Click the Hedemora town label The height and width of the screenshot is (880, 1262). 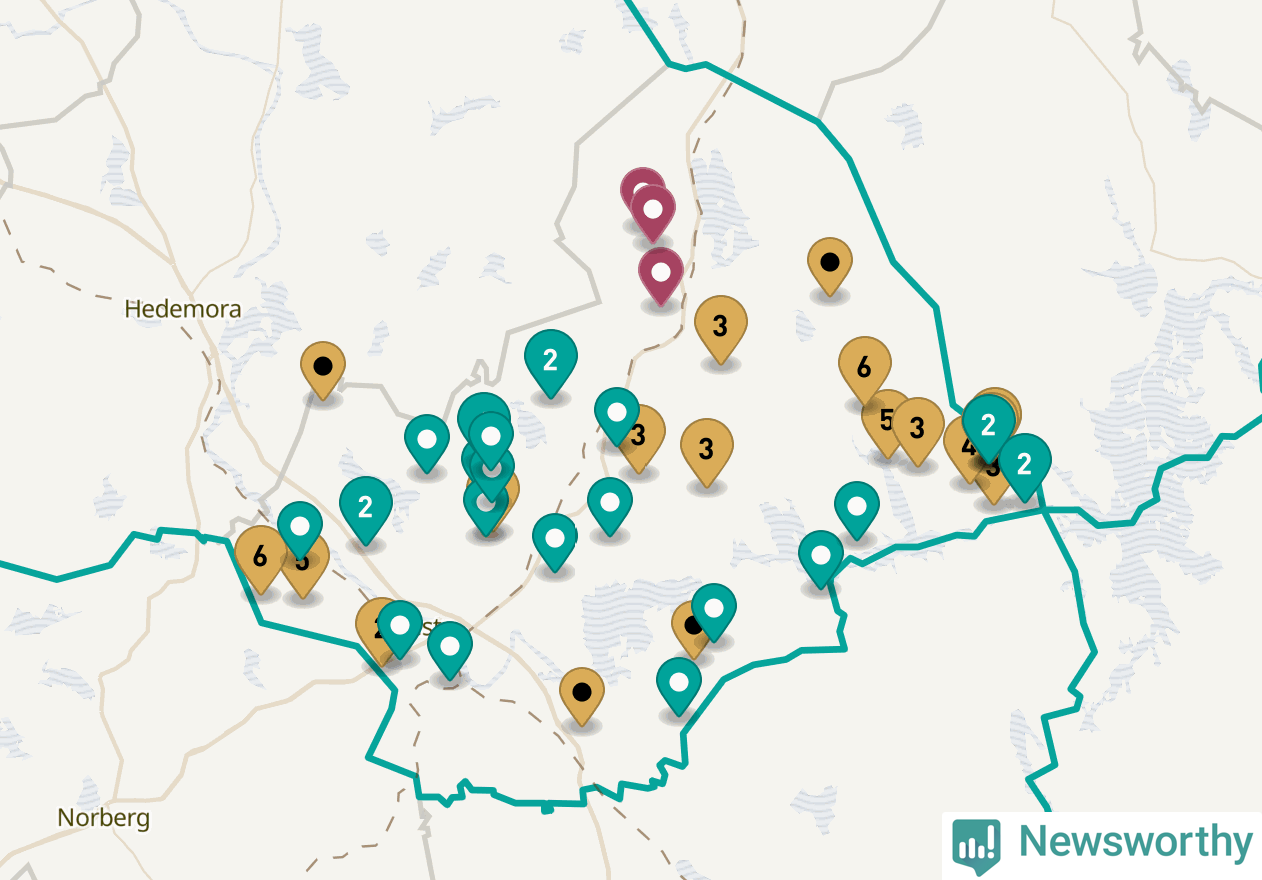point(183,309)
